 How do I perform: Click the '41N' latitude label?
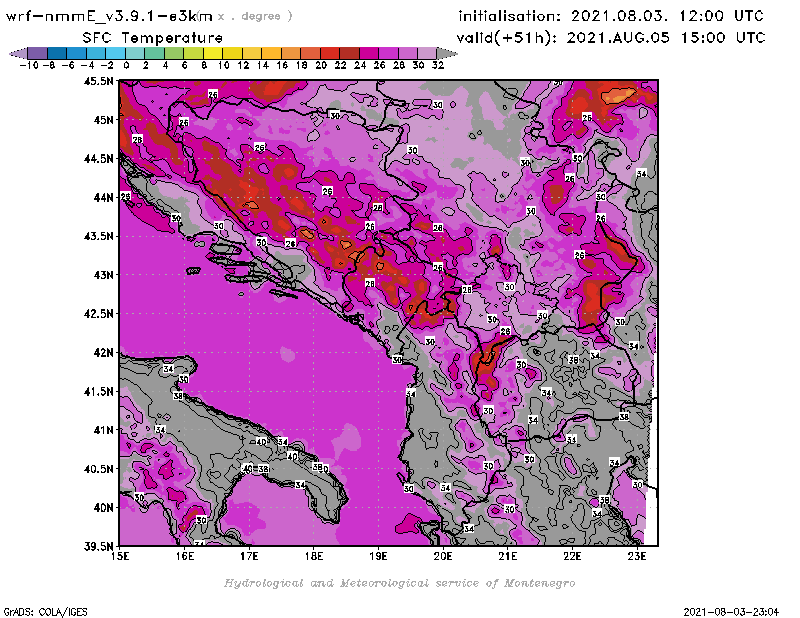[x=103, y=430]
